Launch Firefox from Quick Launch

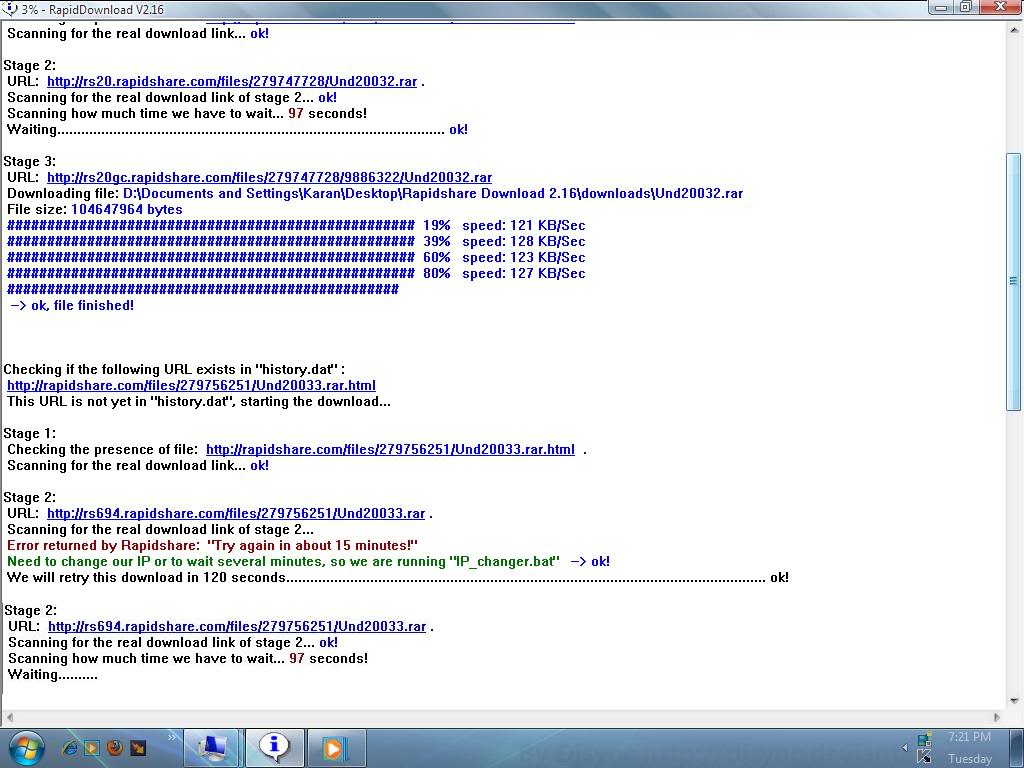coord(115,747)
